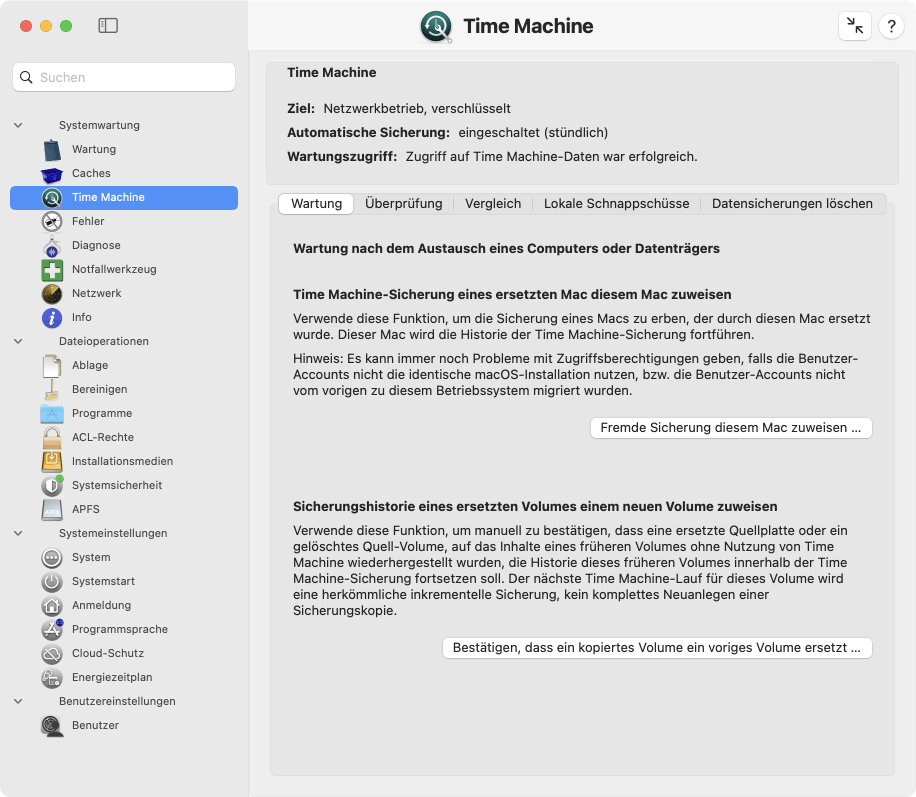Select the Fehler sidebar label

pyautogui.click(x=88, y=221)
